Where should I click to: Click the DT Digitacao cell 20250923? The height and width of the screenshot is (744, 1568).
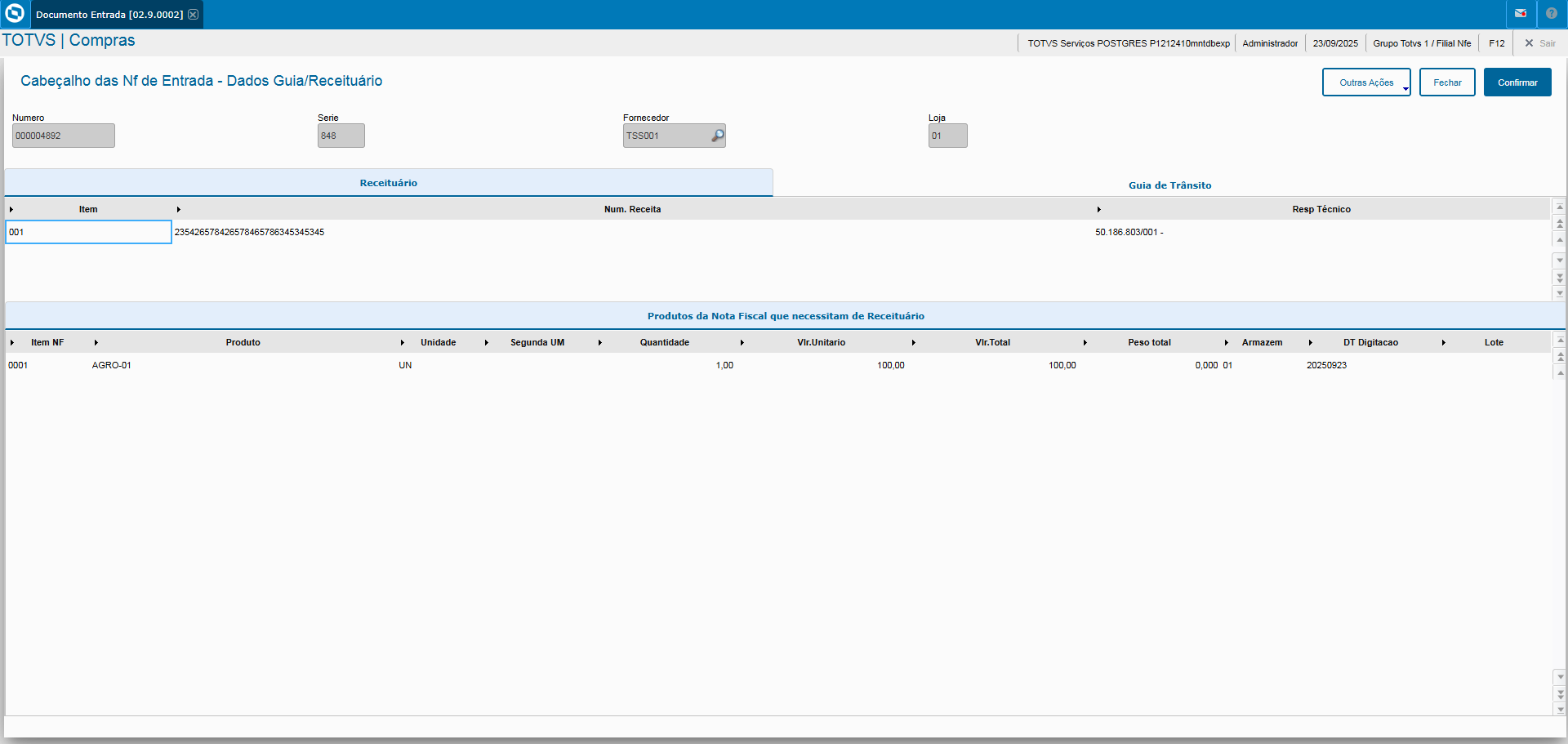click(1326, 365)
